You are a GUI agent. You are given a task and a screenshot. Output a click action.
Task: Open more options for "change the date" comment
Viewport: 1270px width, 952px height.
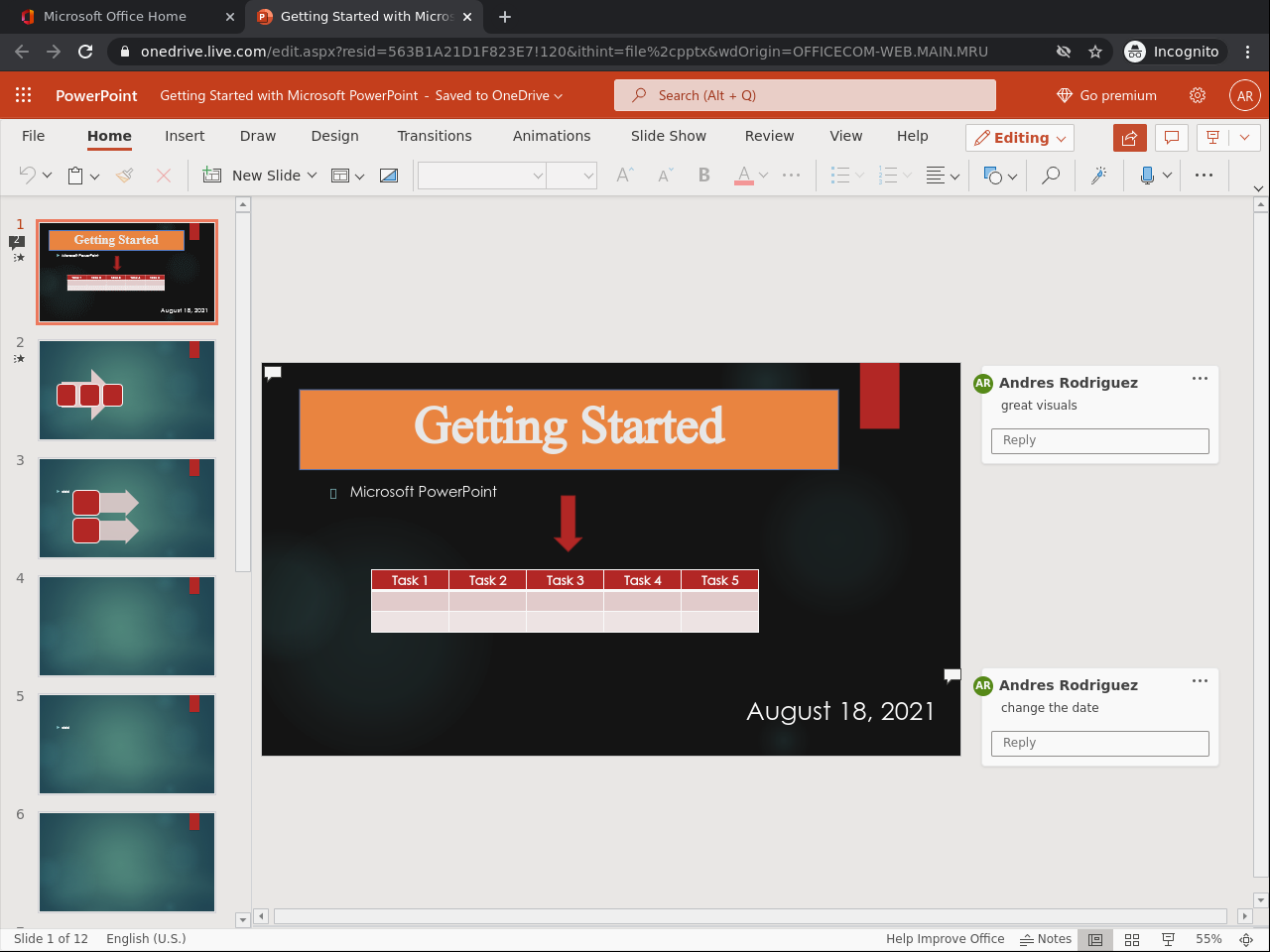pyautogui.click(x=1200, y=680)
